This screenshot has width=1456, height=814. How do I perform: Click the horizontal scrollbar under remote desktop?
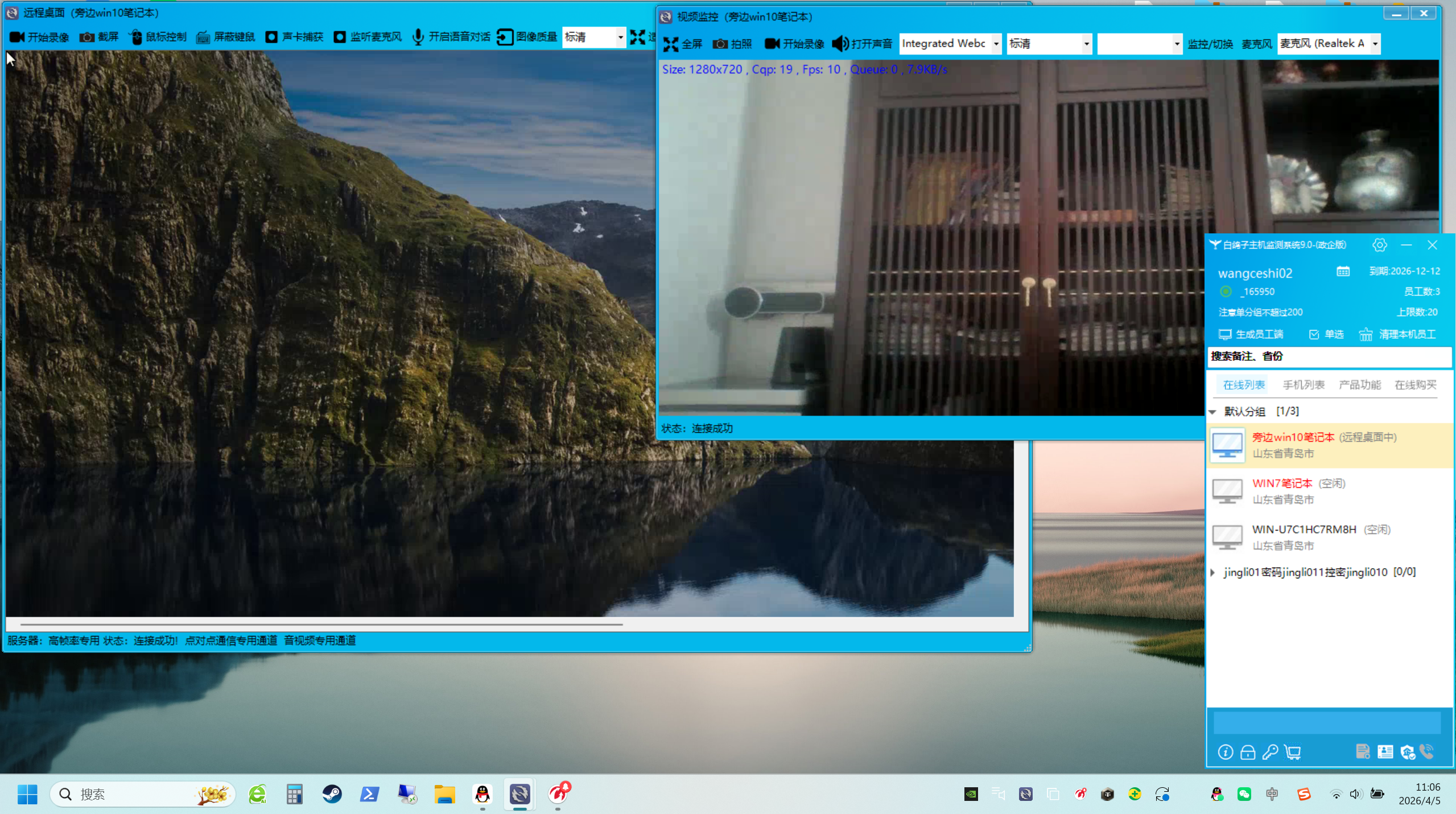pos(321,624)
